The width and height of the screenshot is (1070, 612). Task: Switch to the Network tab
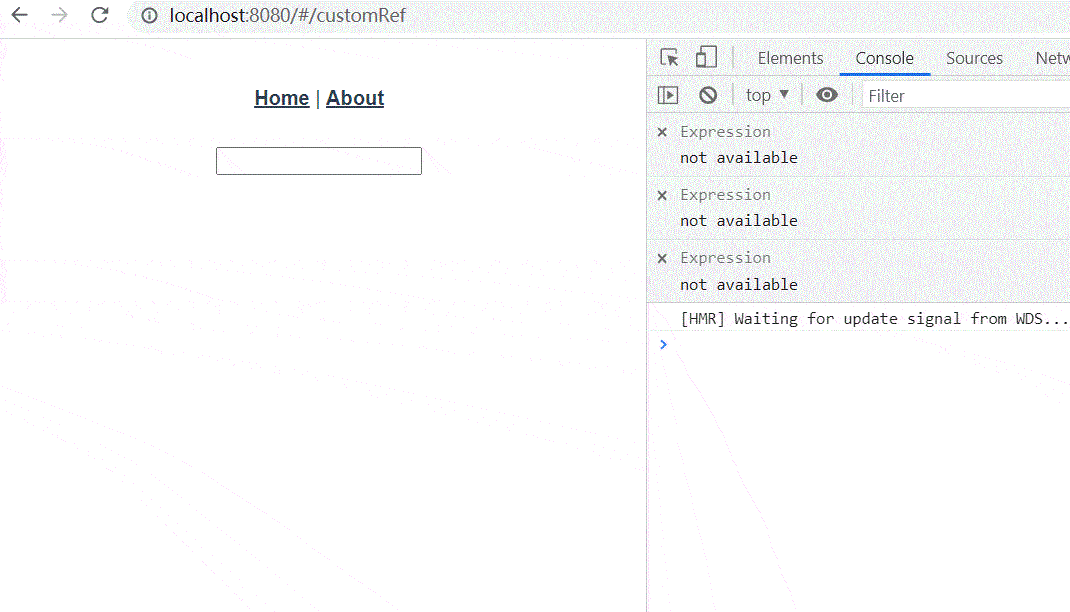(x=1052, y=59)
